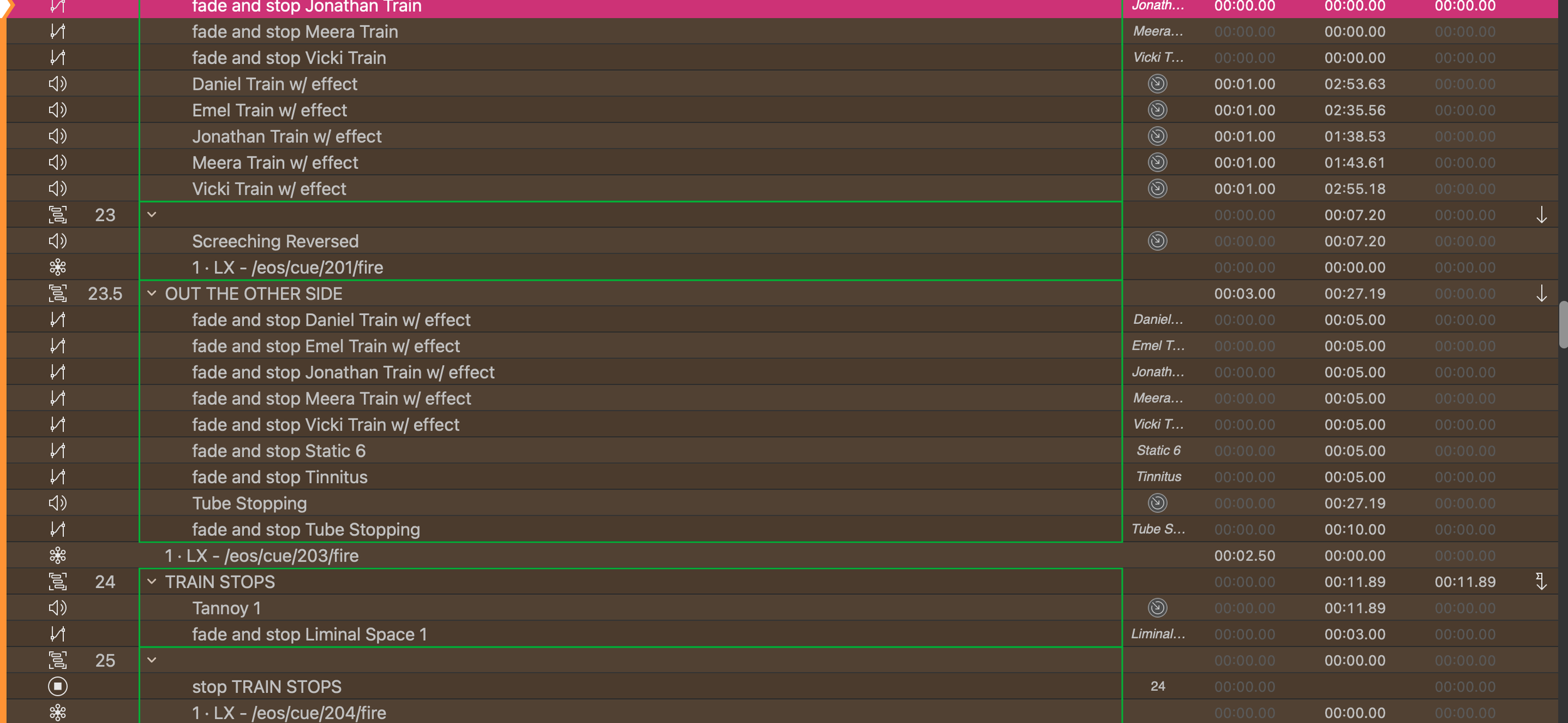Screen dimensions: 1568x723
Task: Select fade and stop Emel Train w/ effect
Action: (x=782, y=346)
